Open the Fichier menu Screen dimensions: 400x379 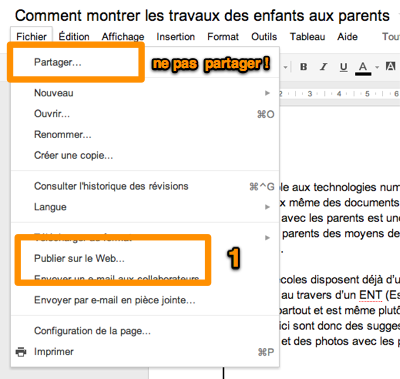pos(31,36)
